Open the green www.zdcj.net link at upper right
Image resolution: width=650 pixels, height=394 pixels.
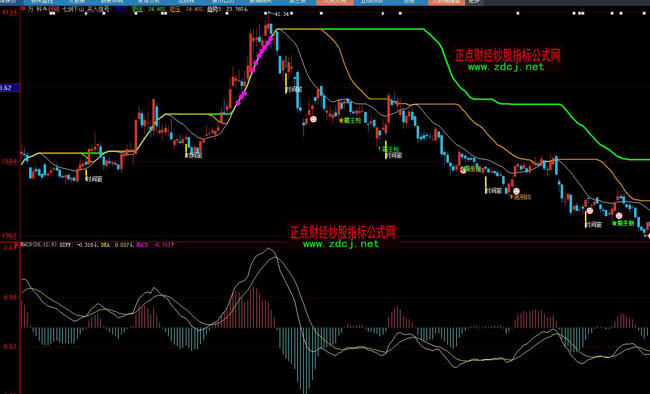point(506,67)
